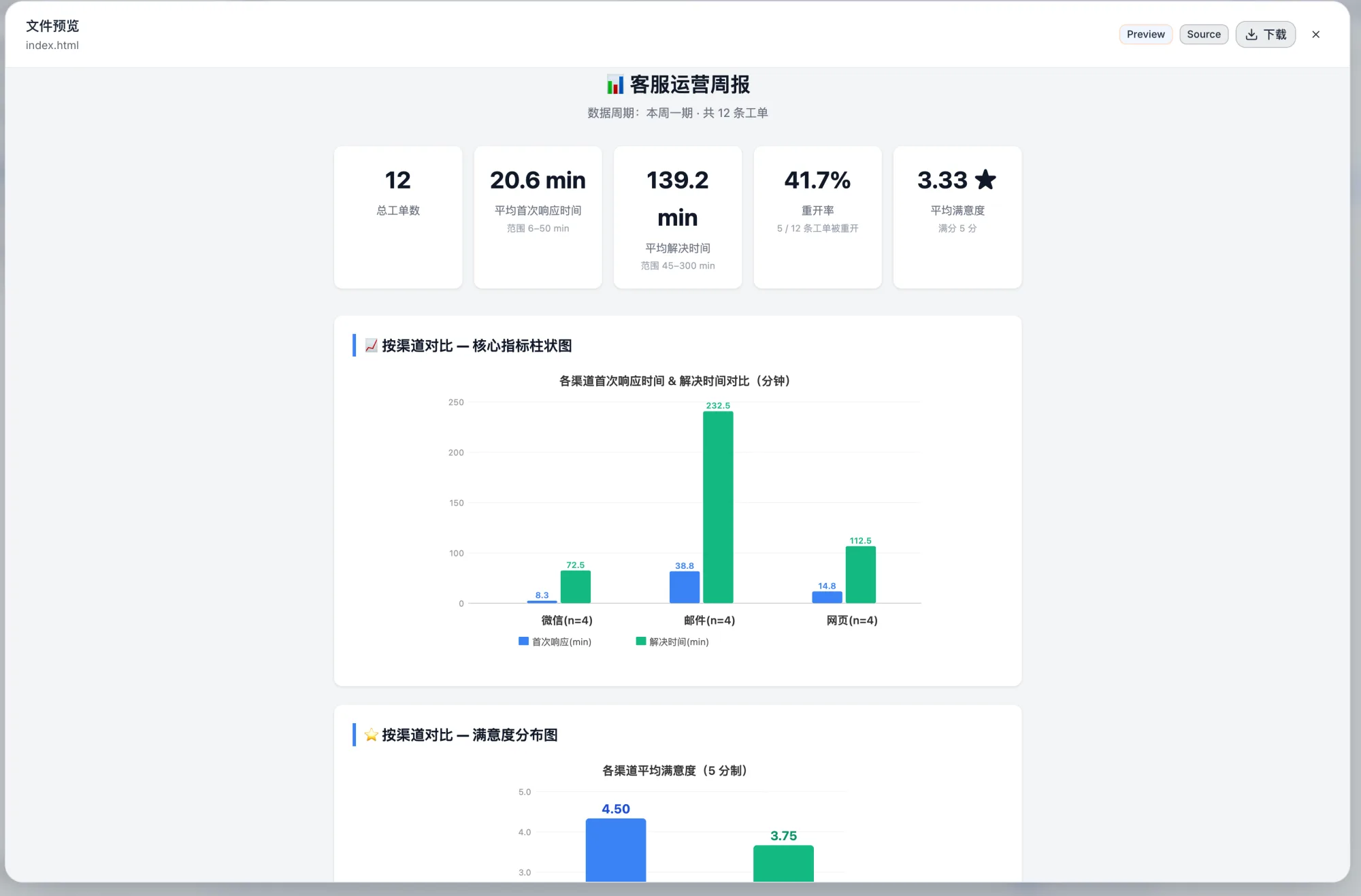Click the 范围 6–50 min subtext

[x=538, y=229]
